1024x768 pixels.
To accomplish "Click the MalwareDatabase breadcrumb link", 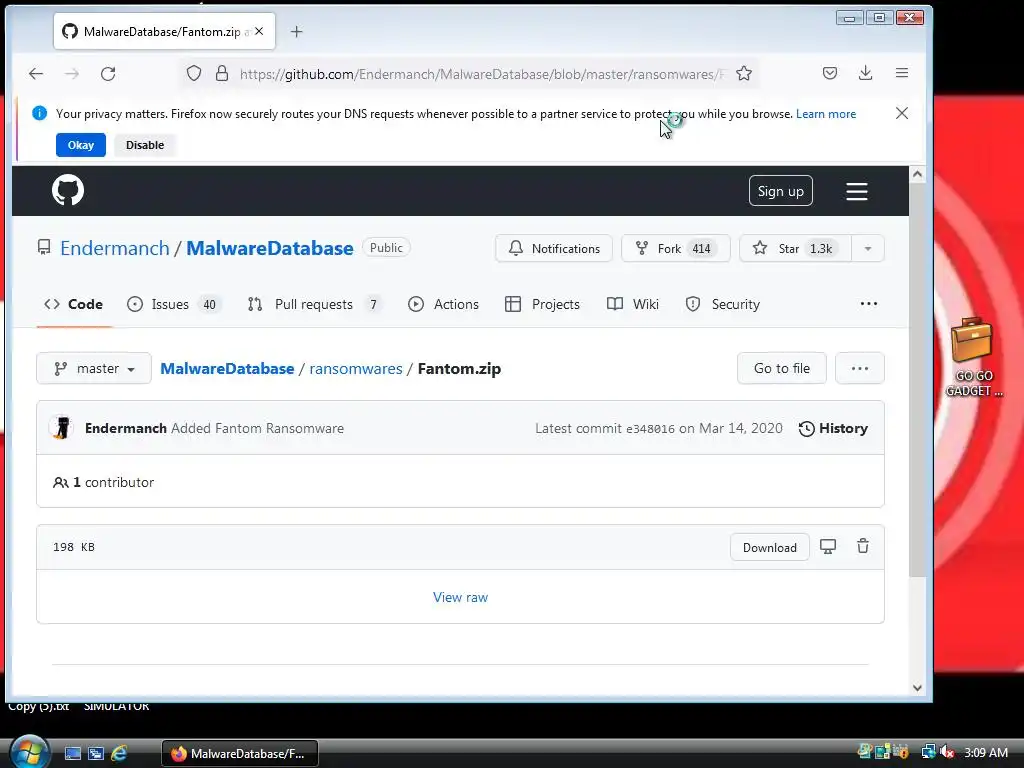I will (227, 368).
